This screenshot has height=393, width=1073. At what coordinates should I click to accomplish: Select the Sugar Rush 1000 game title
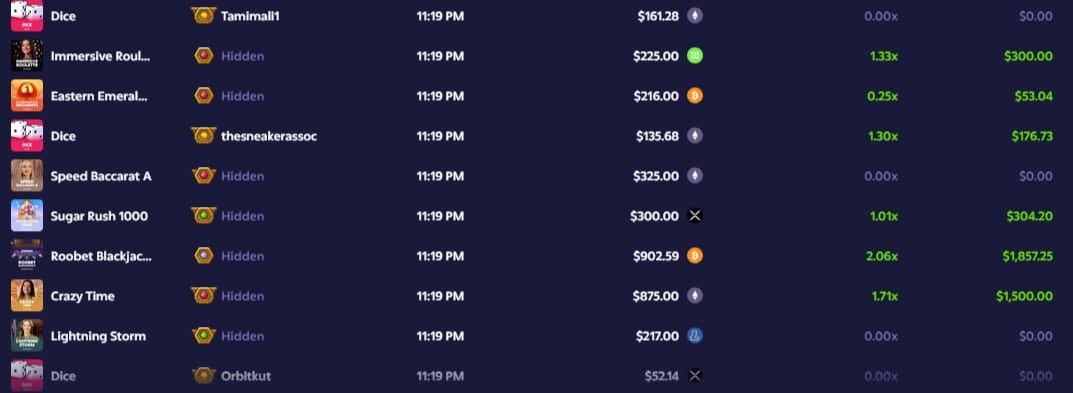99,216
